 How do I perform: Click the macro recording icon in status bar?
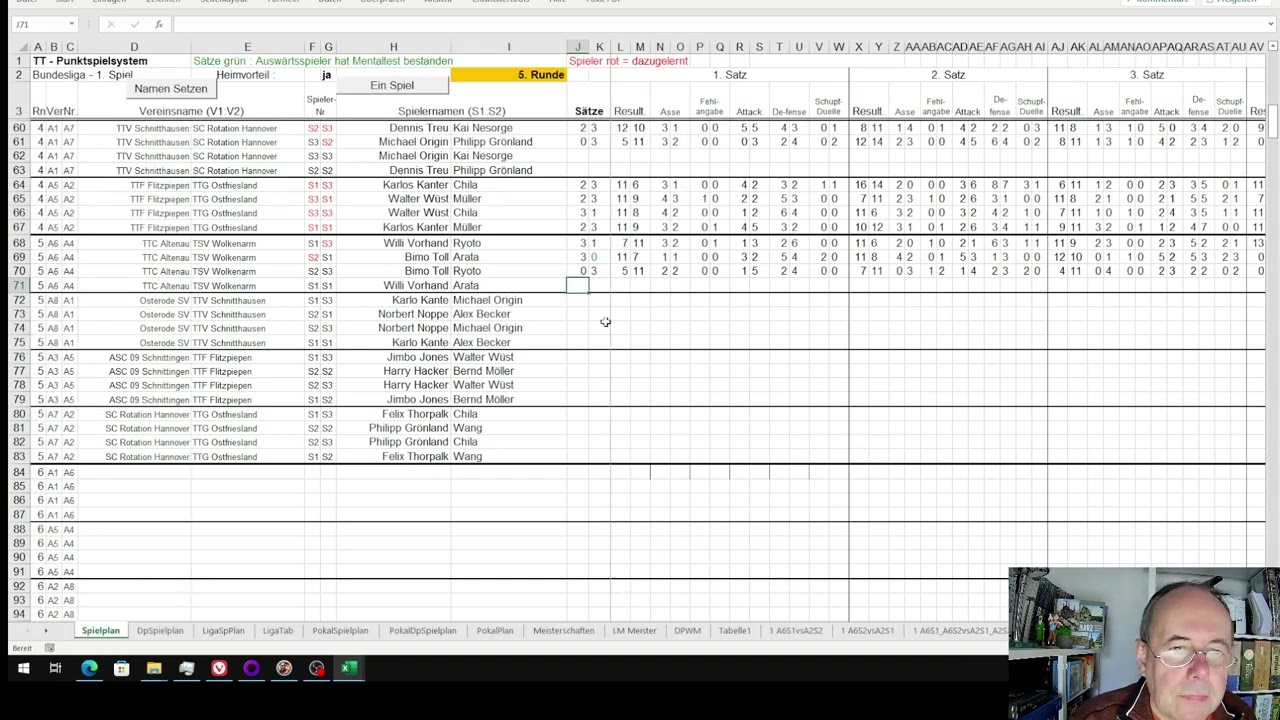click(x=49, y=648)
